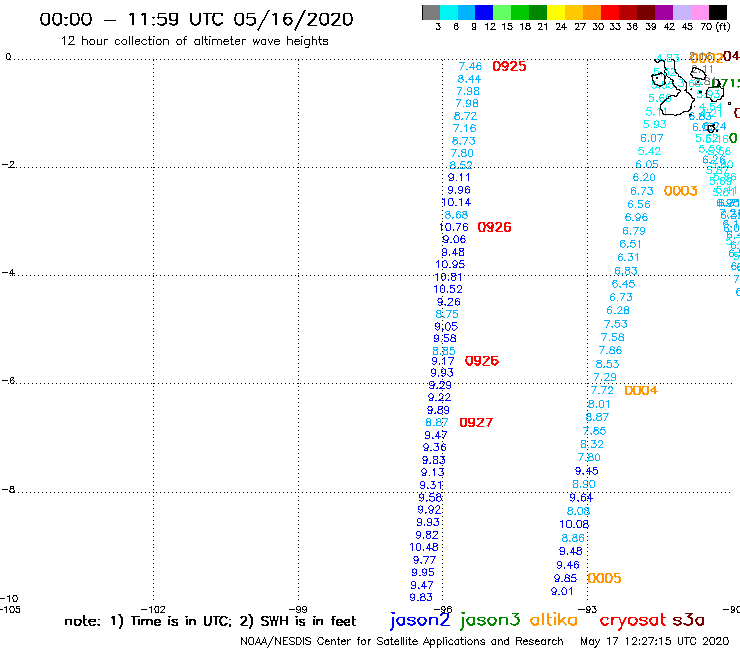Click the wave height value 9.85
Image resolution: width=740 pixels, height=650 pixels.
(565, 579)
